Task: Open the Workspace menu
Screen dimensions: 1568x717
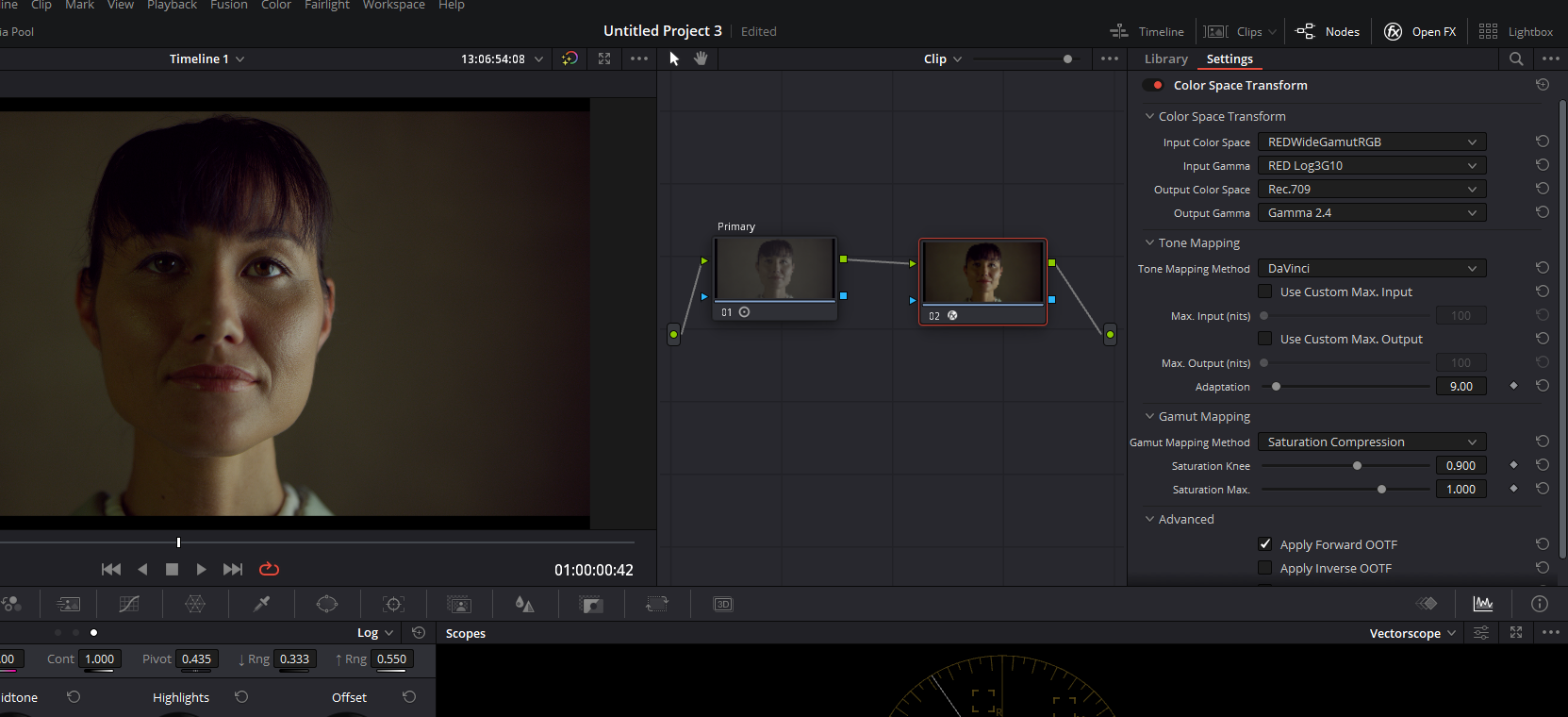Action: [394, 5]
